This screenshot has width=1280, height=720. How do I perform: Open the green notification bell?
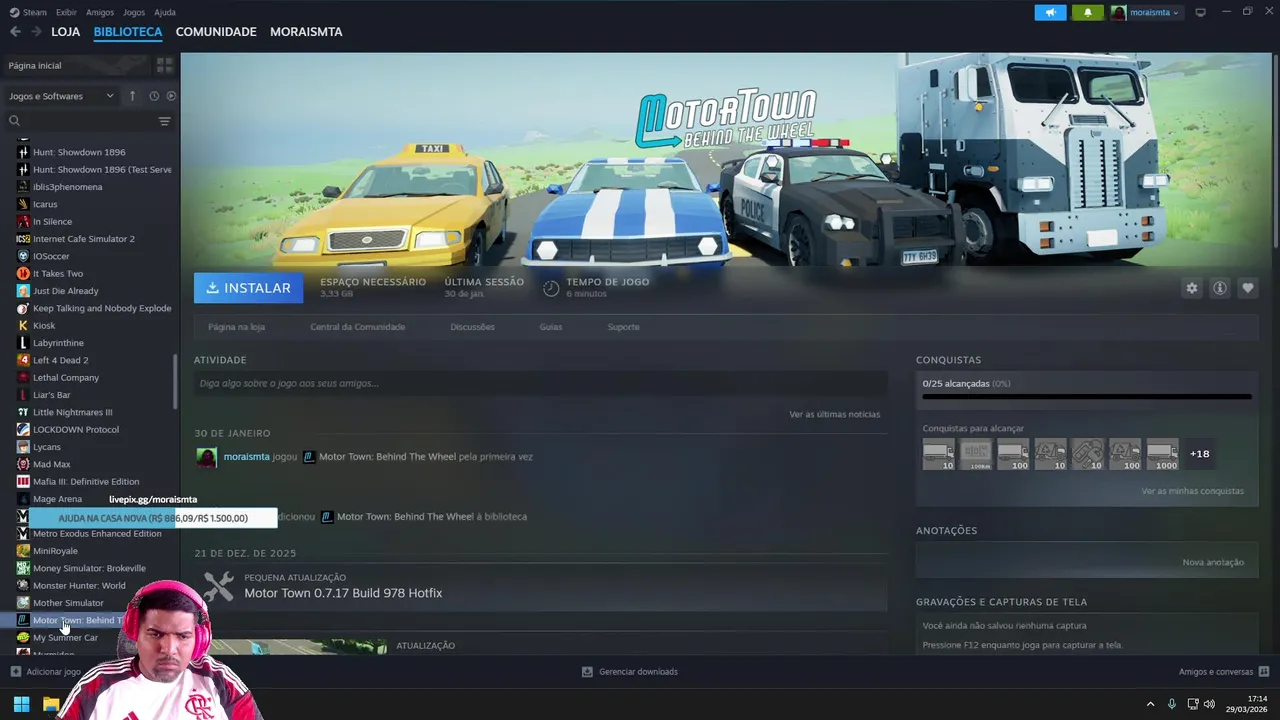pos(1088,12)
